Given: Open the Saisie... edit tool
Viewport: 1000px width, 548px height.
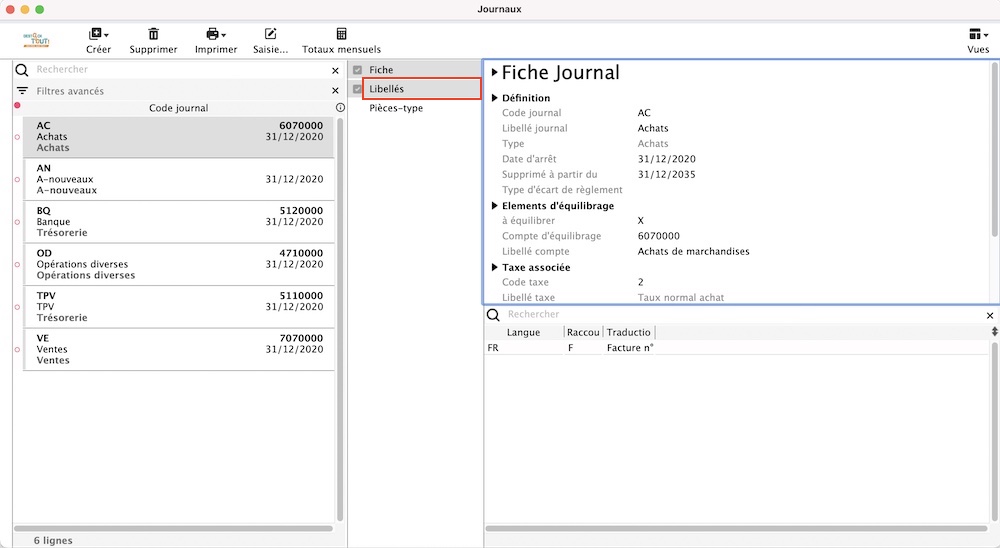Looking at the screenshot, I should coord(270,34).
